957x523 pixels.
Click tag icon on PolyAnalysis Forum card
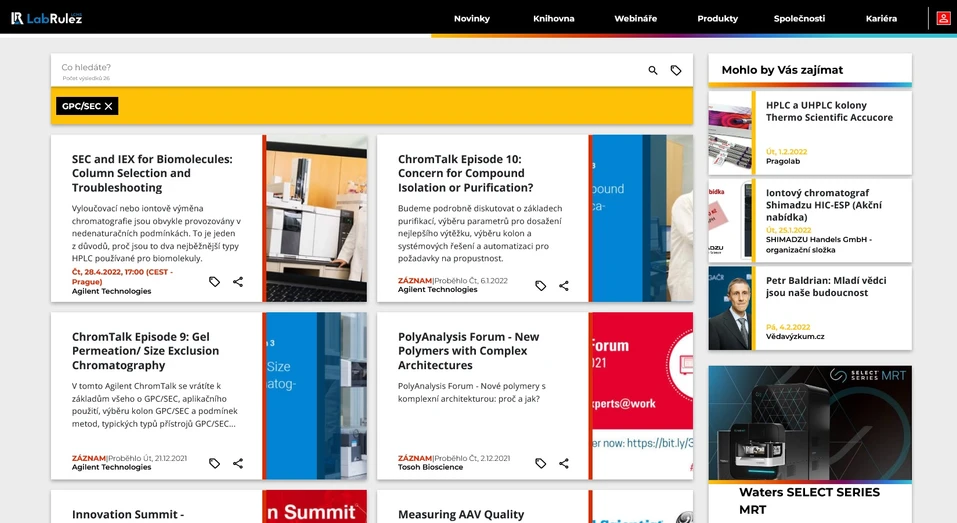(540, 463)
